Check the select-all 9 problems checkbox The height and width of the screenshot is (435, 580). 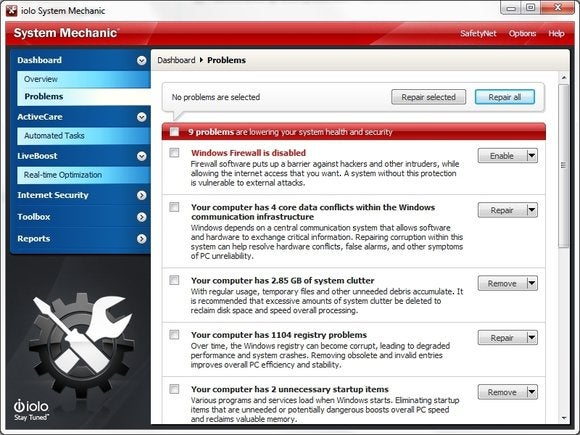[174, 132]
